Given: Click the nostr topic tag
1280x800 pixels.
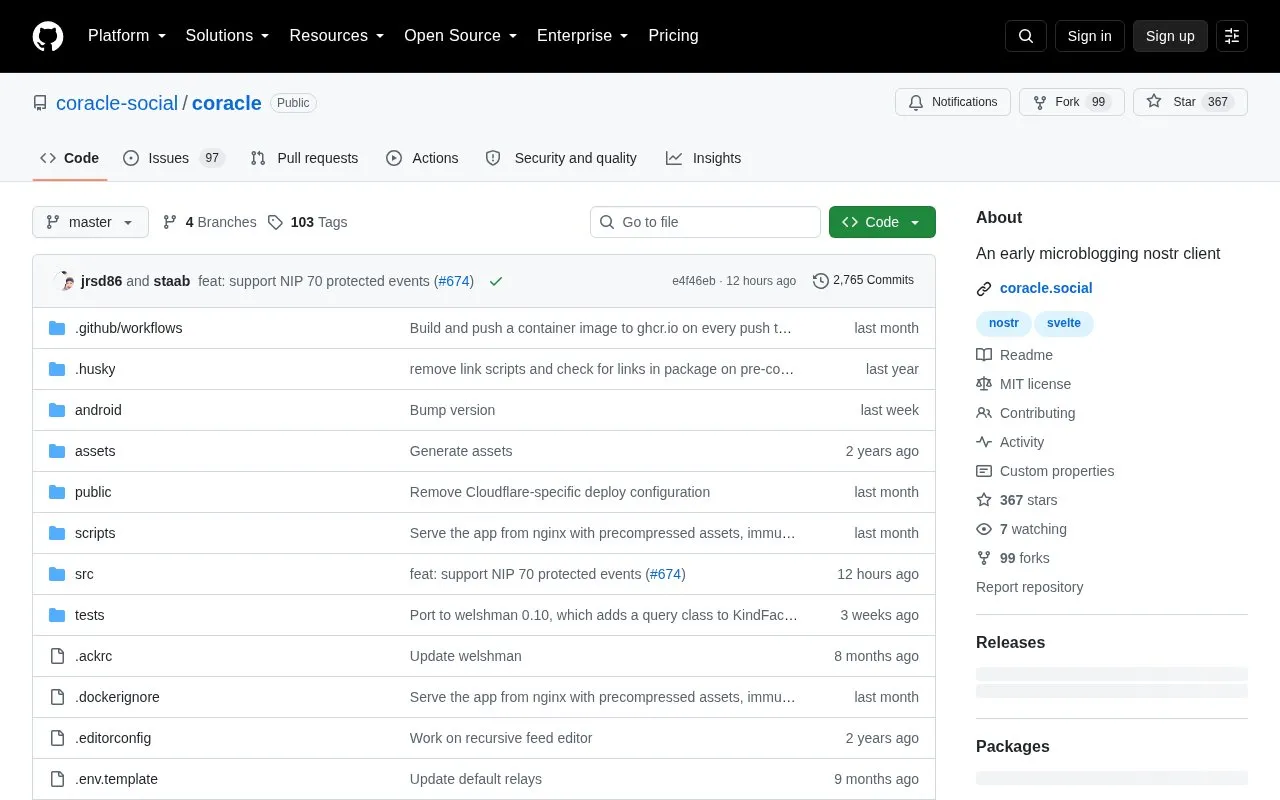Looking at the screenshot, I should pos(1004,323).
